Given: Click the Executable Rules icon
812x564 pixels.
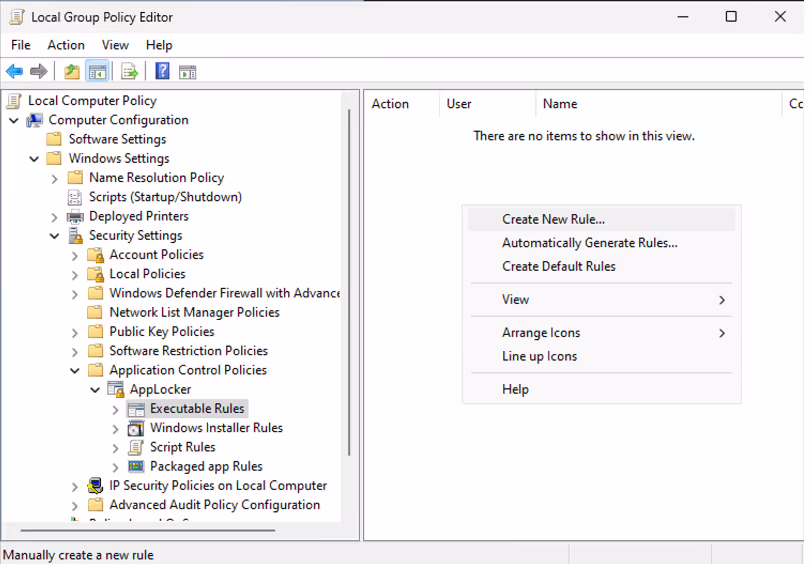Looking at the screenshot, I should coord(136,409).
